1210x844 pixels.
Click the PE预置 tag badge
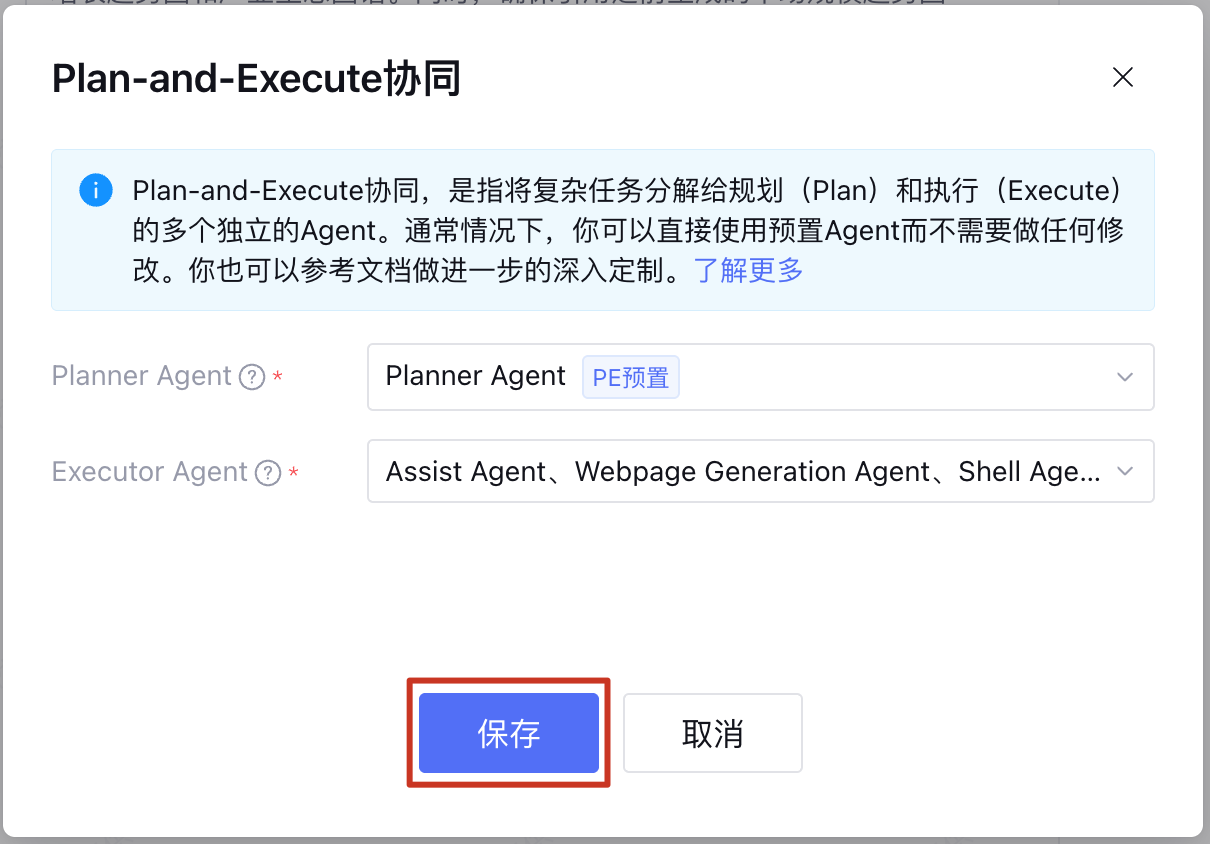631,377
